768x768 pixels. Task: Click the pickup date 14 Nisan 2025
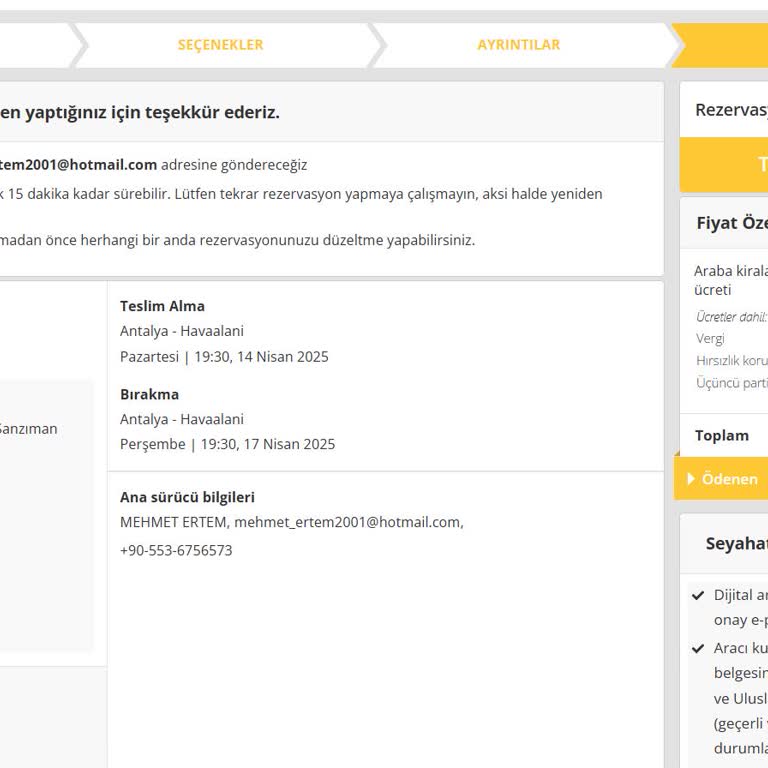tap(282, 357)
